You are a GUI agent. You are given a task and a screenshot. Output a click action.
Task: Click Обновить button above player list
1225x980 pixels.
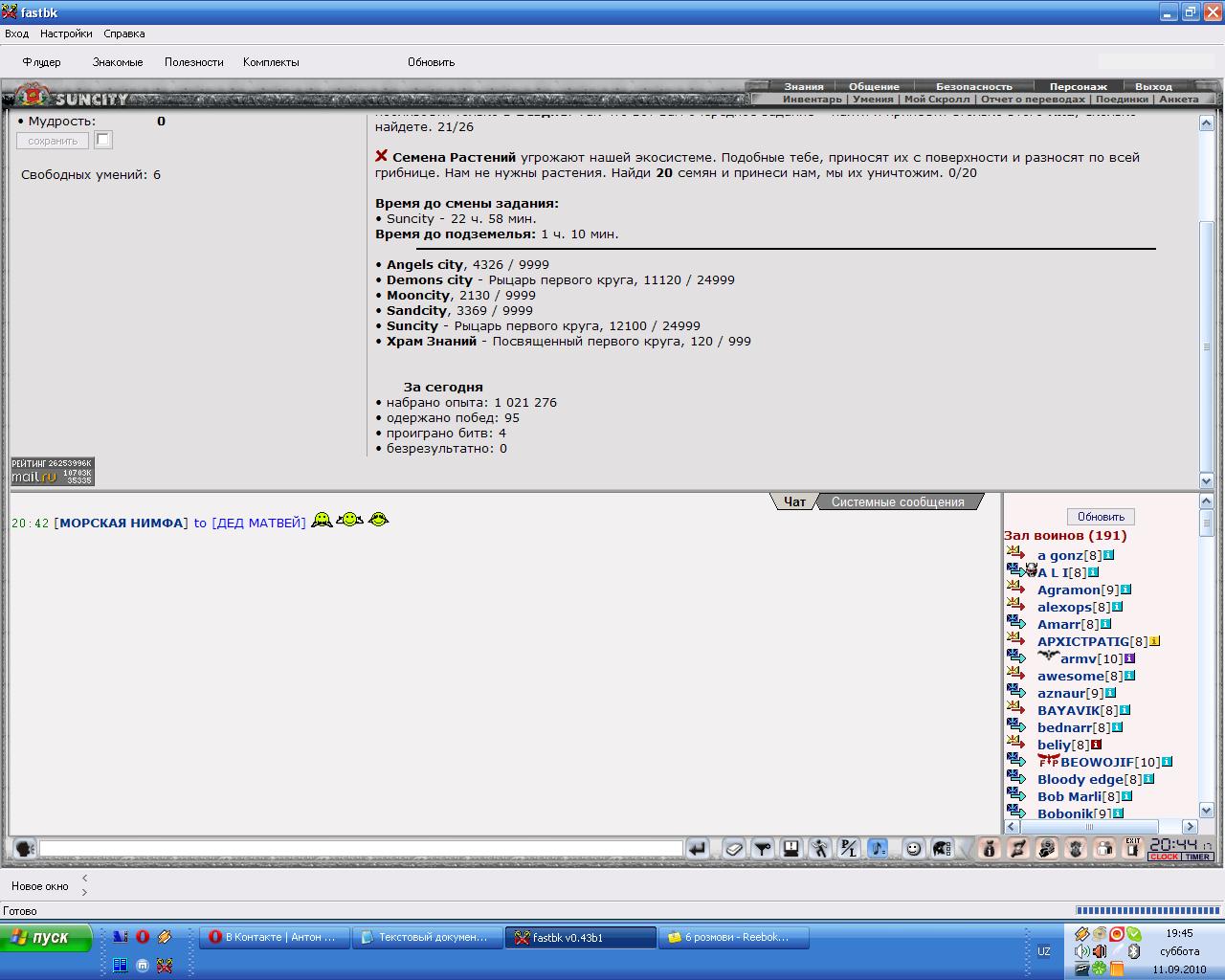pos(1101,517)
